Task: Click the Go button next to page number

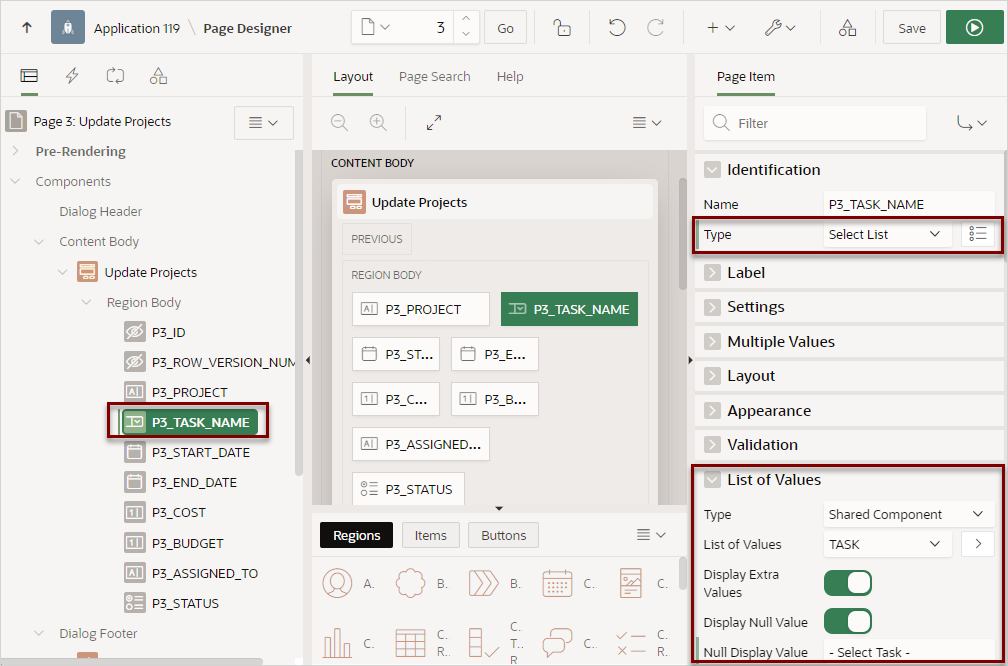Action: tap(505, 27)
